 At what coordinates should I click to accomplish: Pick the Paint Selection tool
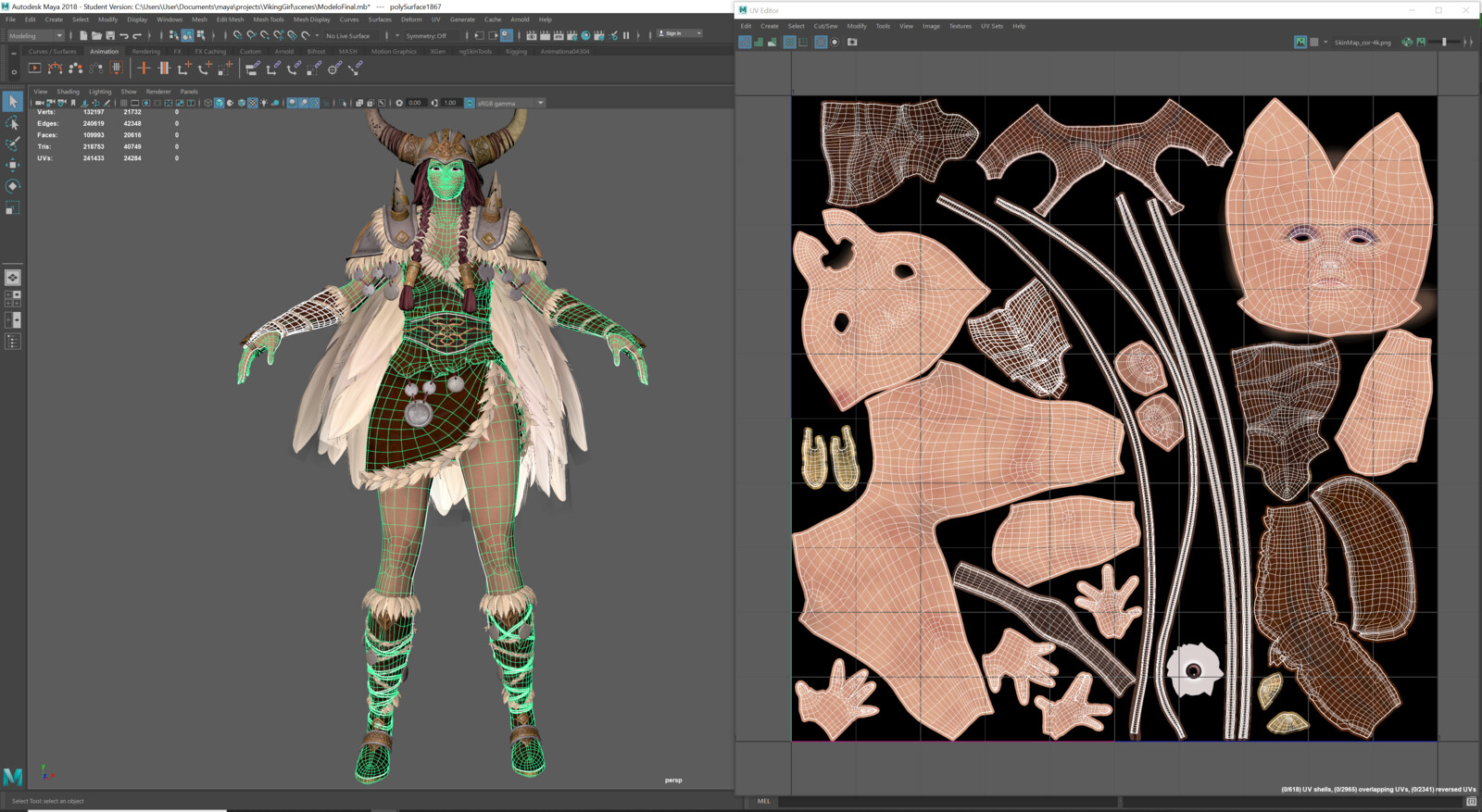[x=13, y=144]
